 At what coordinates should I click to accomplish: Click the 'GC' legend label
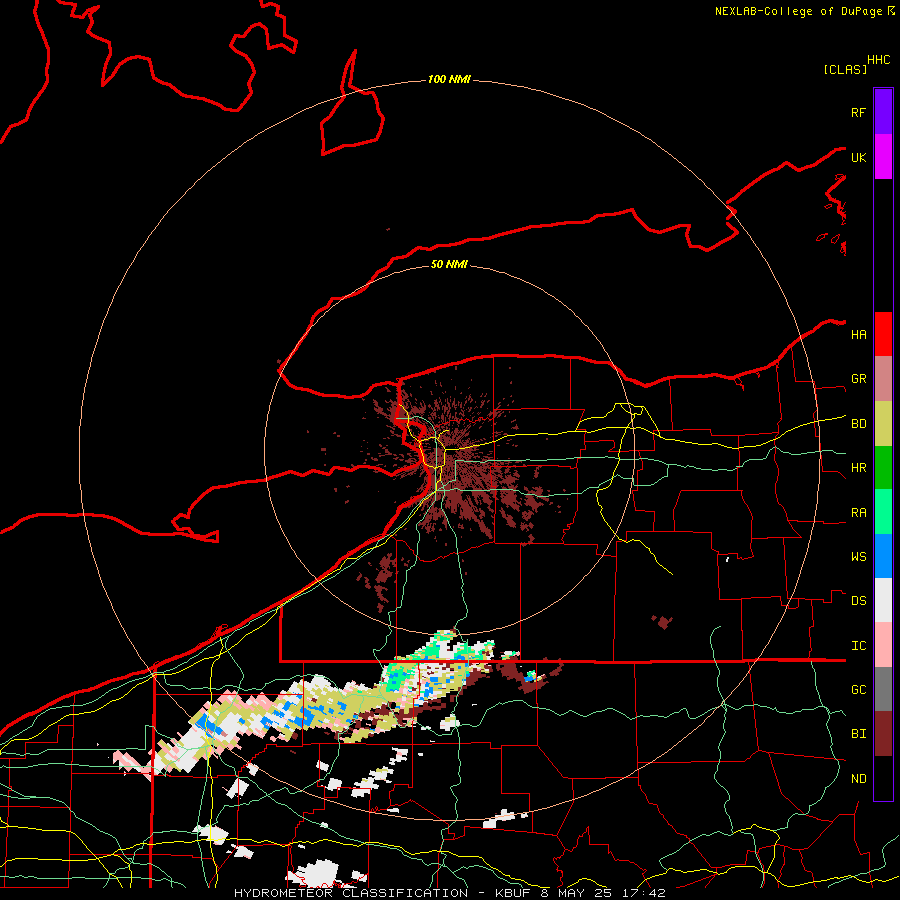858,690
